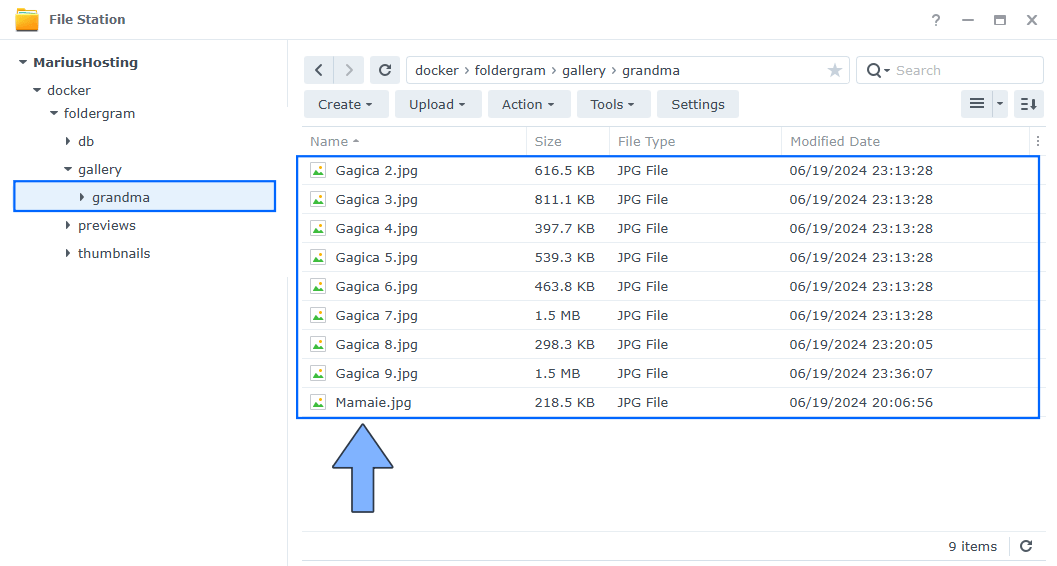Click the 463.8 KB size cell
1057x566 pixels.
564,286
